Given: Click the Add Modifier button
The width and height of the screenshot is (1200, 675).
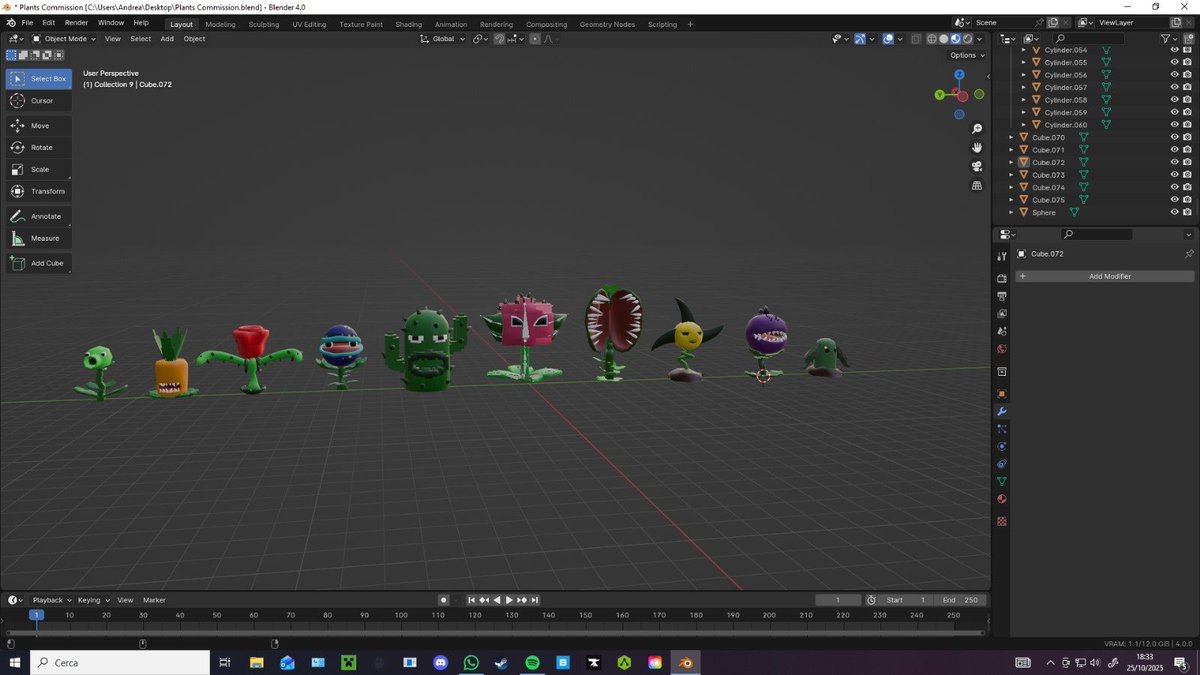Looking at the screenshot, I should (x=1105, y=276).
